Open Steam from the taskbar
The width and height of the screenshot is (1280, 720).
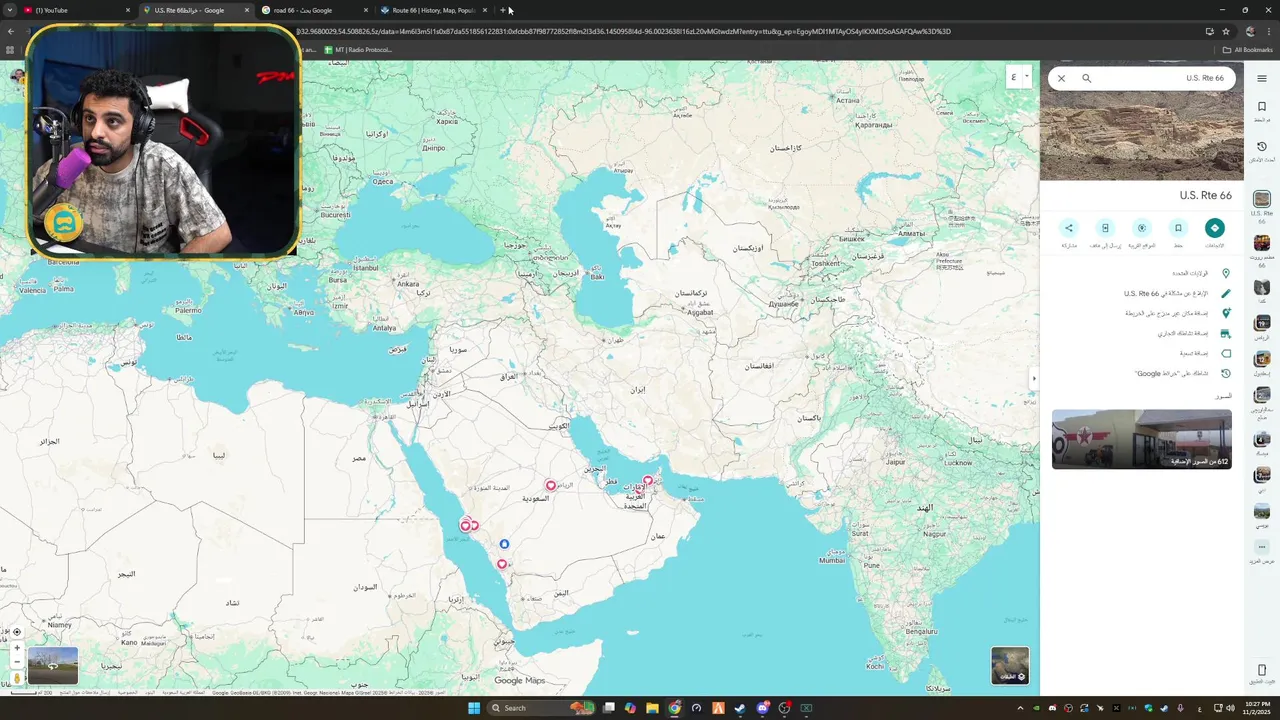click(740, 708)
